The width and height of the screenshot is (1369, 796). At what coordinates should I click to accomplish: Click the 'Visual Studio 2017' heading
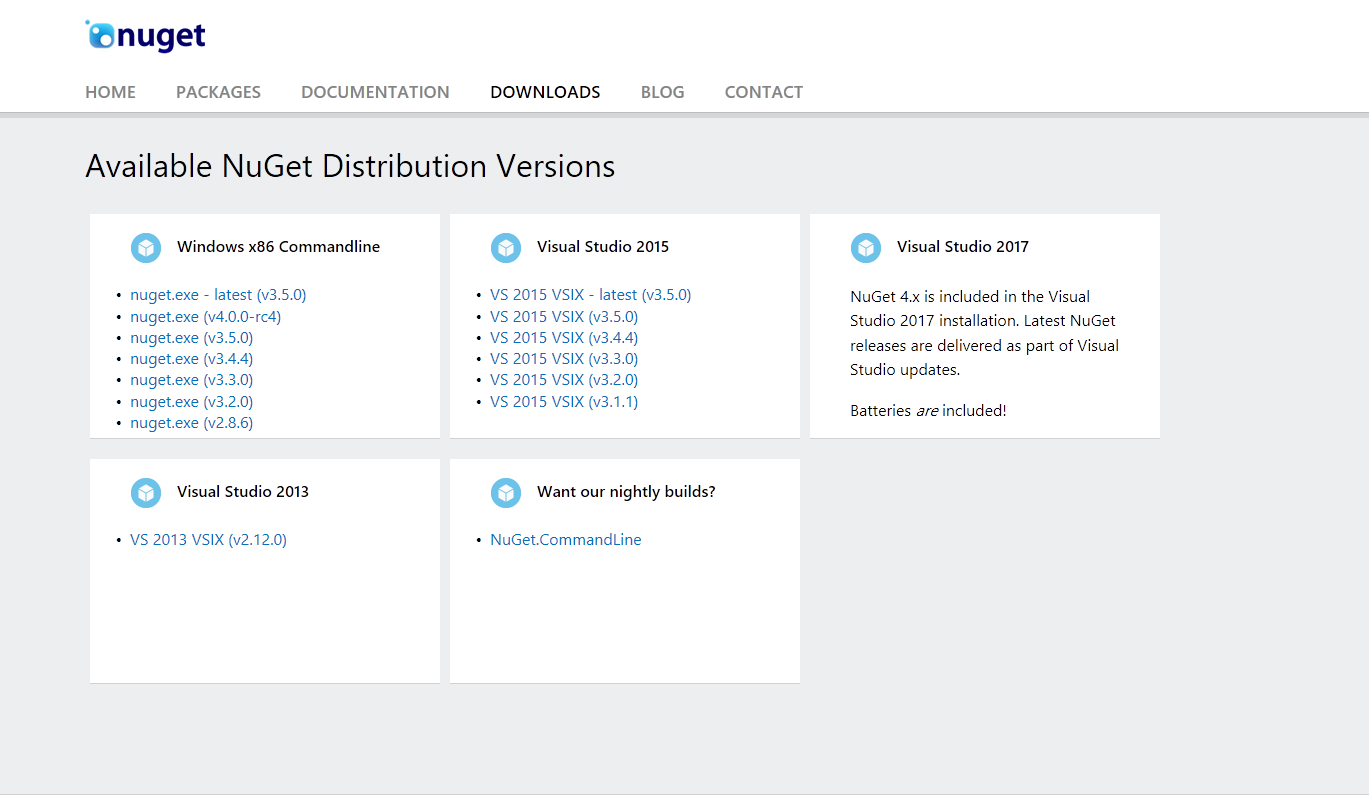tap(963, 247)
